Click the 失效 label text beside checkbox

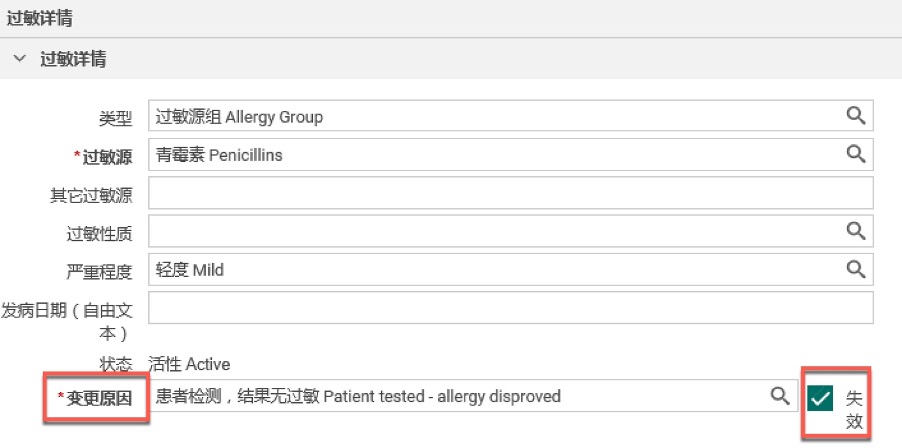pyautogui.click(x=854, y=409)
